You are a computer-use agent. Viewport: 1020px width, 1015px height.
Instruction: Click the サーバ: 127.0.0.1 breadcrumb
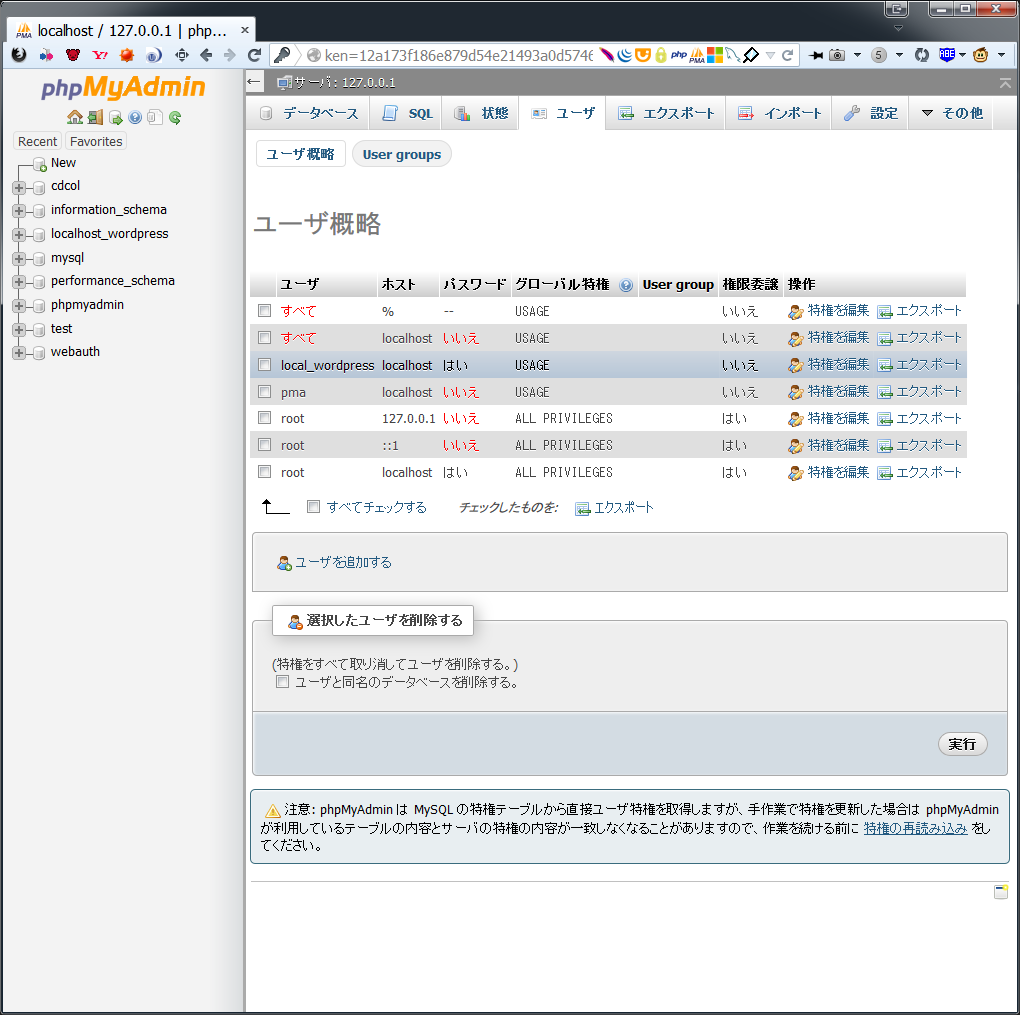click(336, 83)
